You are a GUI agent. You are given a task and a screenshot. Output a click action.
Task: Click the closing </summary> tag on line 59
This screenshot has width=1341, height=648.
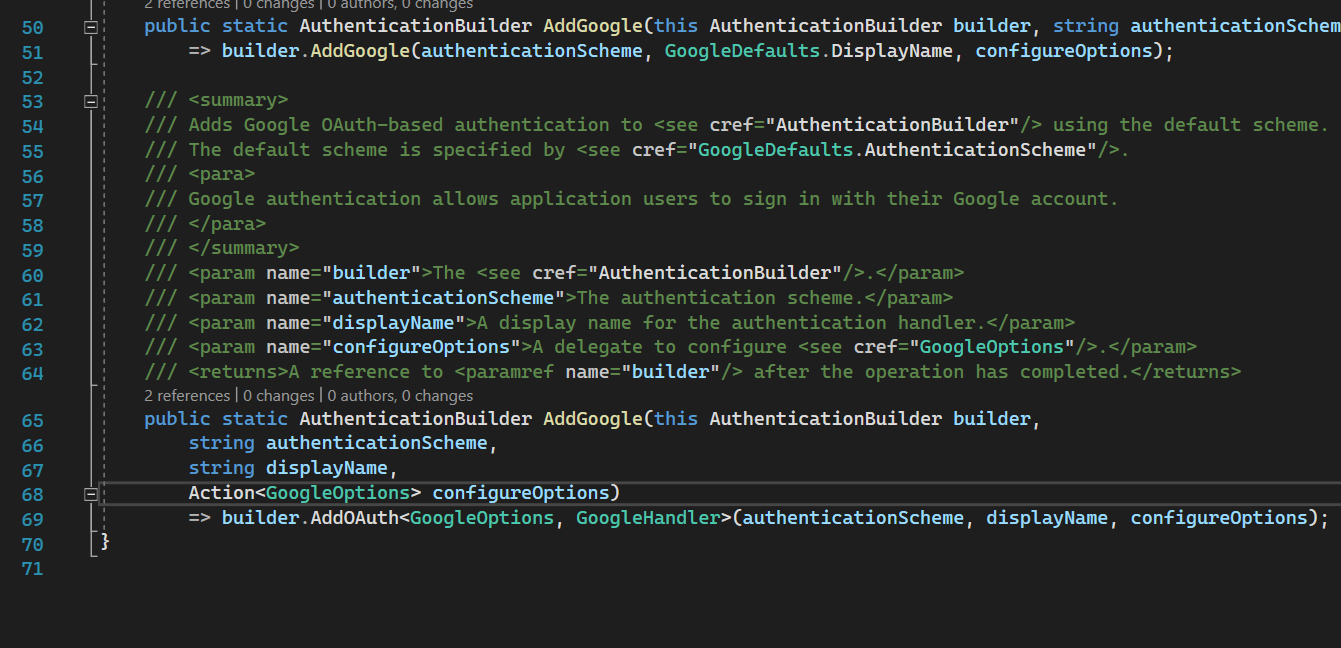point(243,248)
